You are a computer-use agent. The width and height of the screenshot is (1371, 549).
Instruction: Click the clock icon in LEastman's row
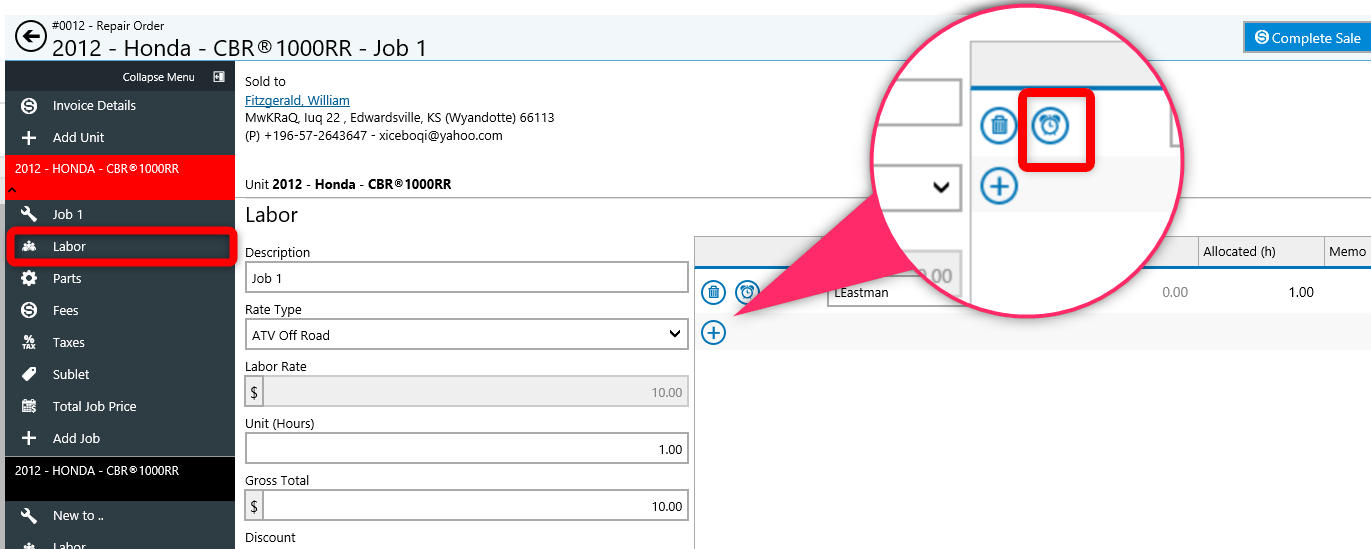pos(747,292)
